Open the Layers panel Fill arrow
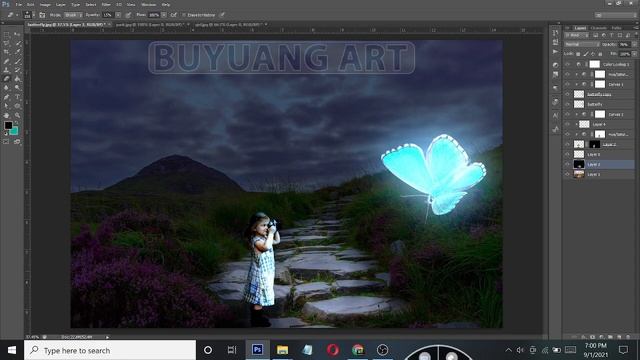640x360 pixels. pos(634,54)
